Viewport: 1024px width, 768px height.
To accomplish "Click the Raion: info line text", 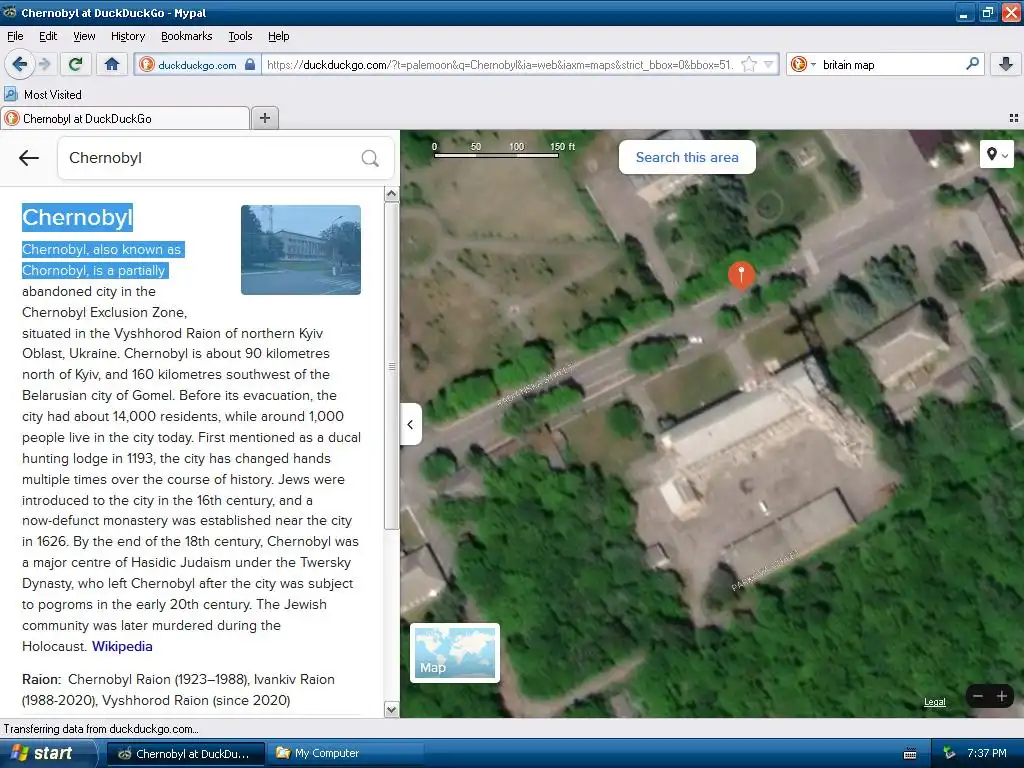I will pos(178,690).
